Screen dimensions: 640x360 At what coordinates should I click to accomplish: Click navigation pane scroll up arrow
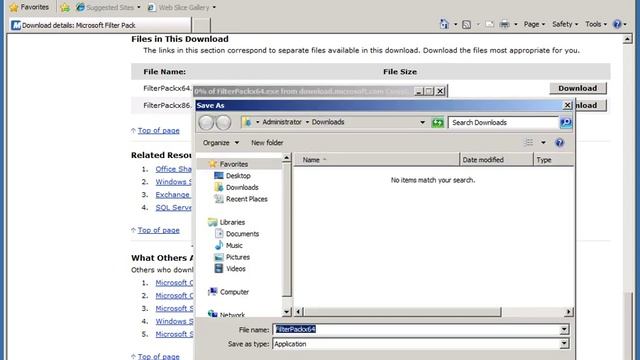click(x=287, y=158)
